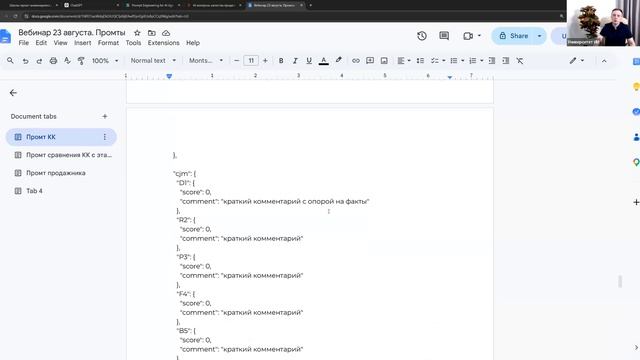This screenshot has height=360, width=640.
Task: Select the Промт КК tab
Action: point(61,137)
